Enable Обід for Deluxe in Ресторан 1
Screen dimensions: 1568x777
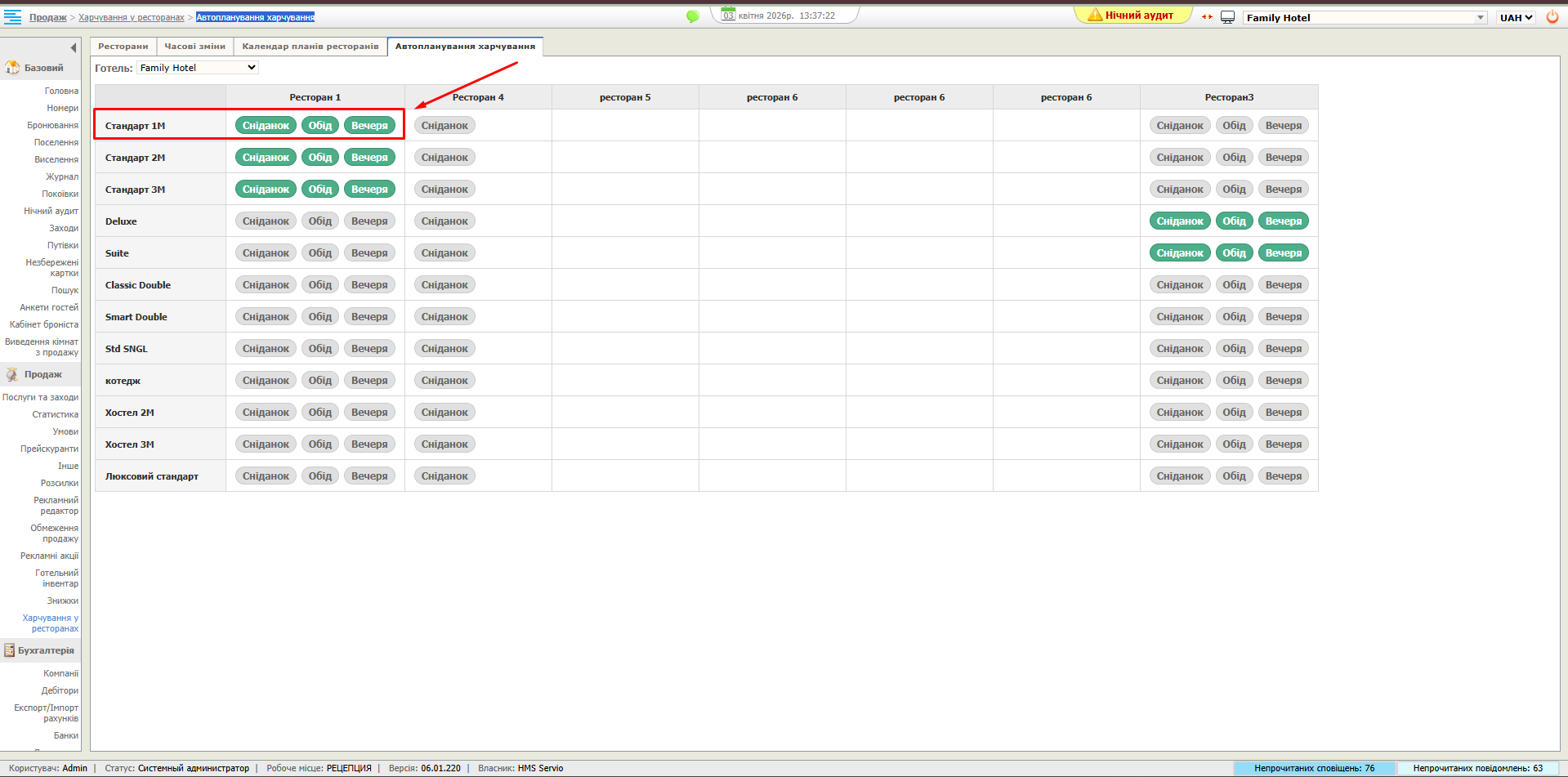click(319, 221)
